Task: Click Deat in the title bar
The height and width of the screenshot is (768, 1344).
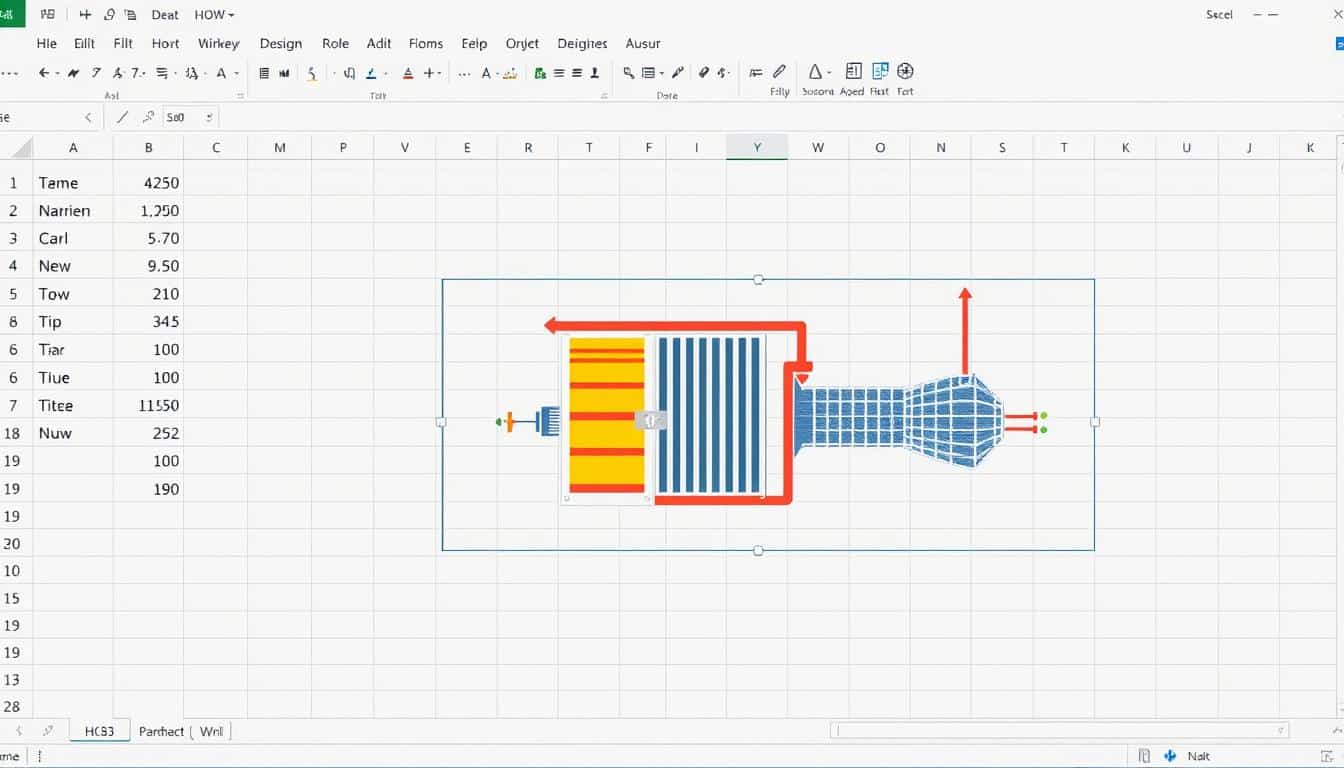Action: pos(165,14)
